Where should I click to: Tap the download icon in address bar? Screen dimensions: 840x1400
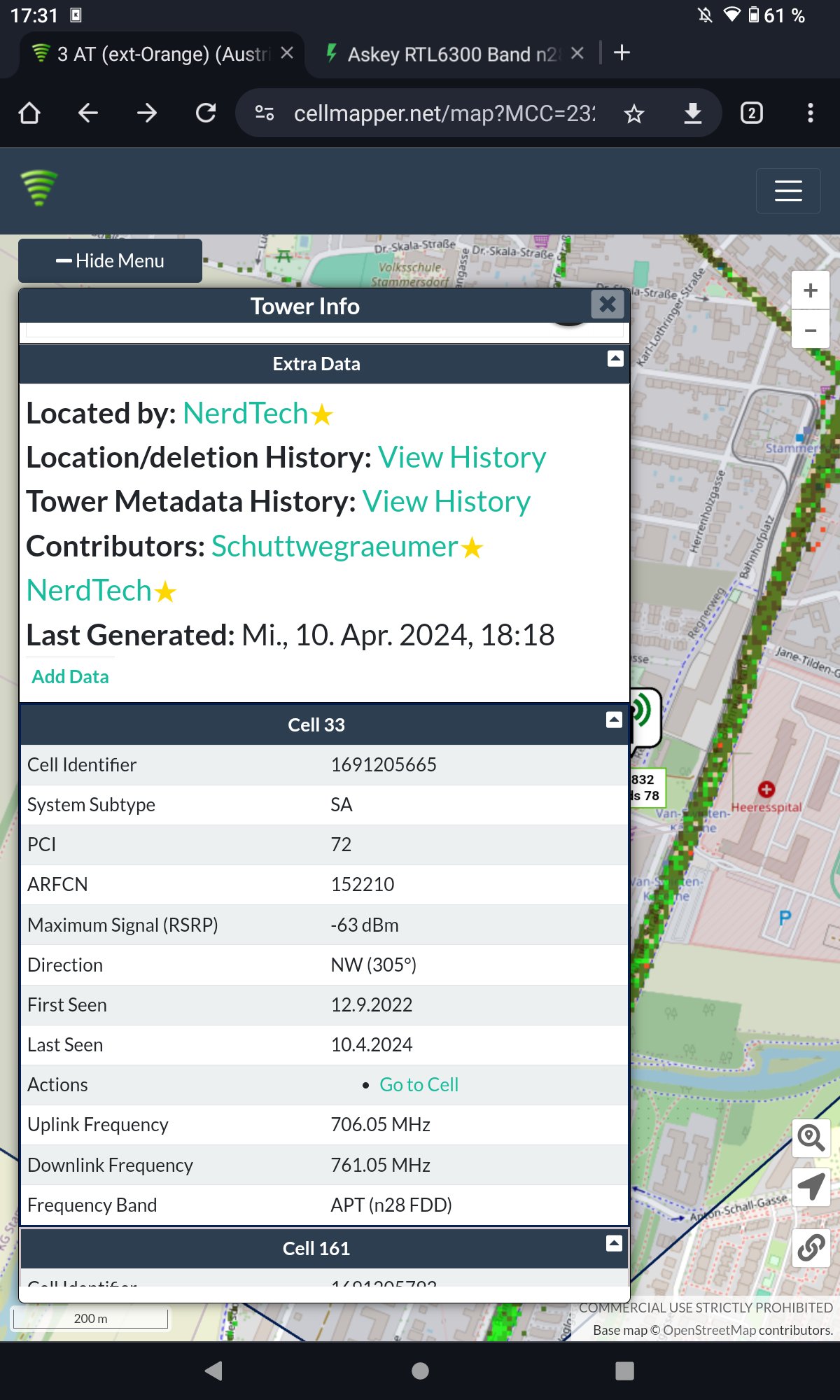click(692, 113)
